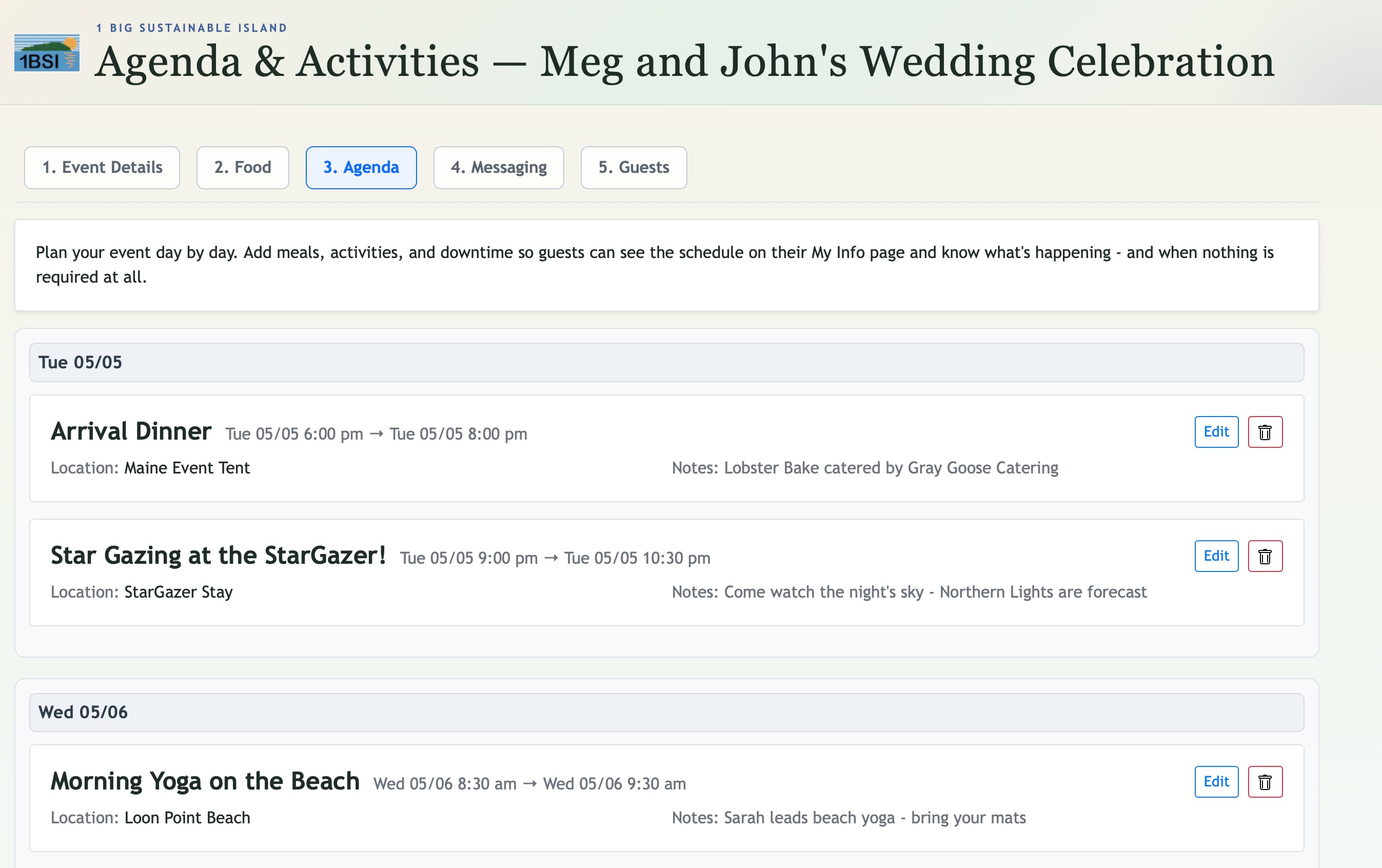The image size is (1382, 868).
Task: Click the 1 Big Sustainable Island site name
Action: pyautogui.click(x=191, y=27)
